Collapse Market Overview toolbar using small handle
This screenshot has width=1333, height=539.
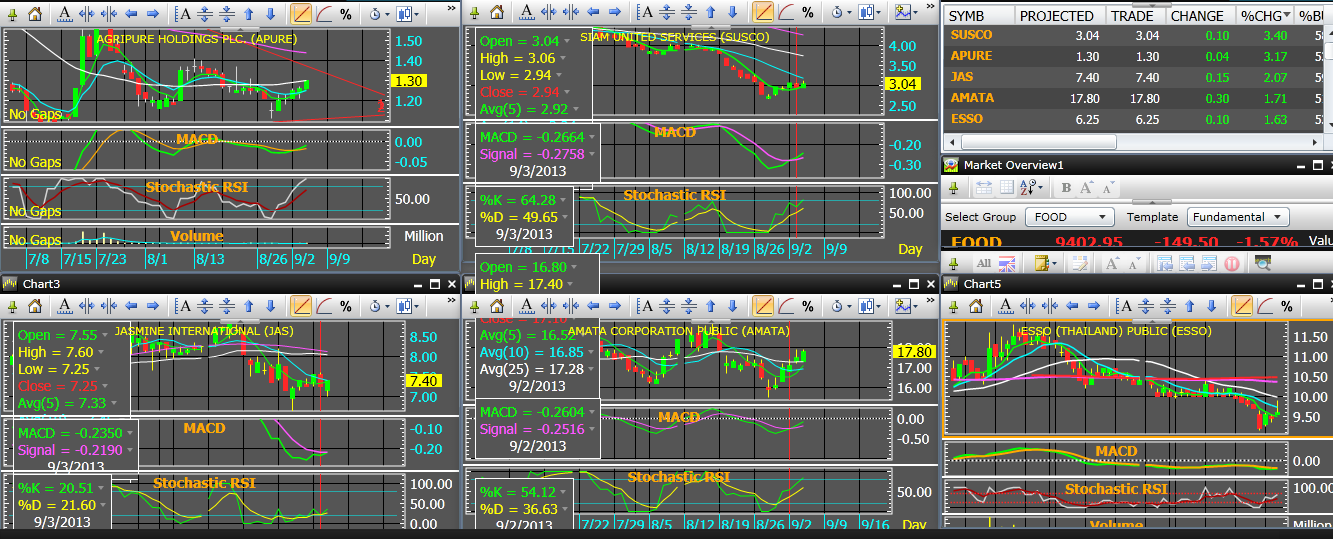point(1152,202)
